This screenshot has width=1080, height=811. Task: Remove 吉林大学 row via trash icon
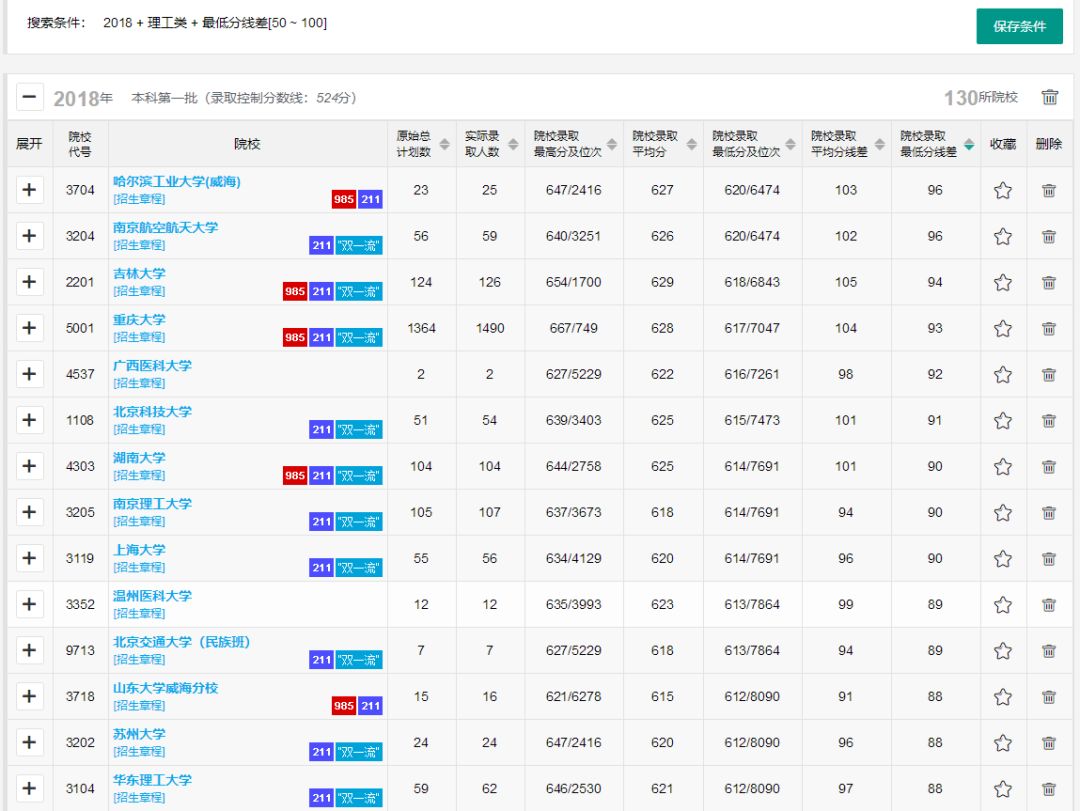click(1049, 283)
